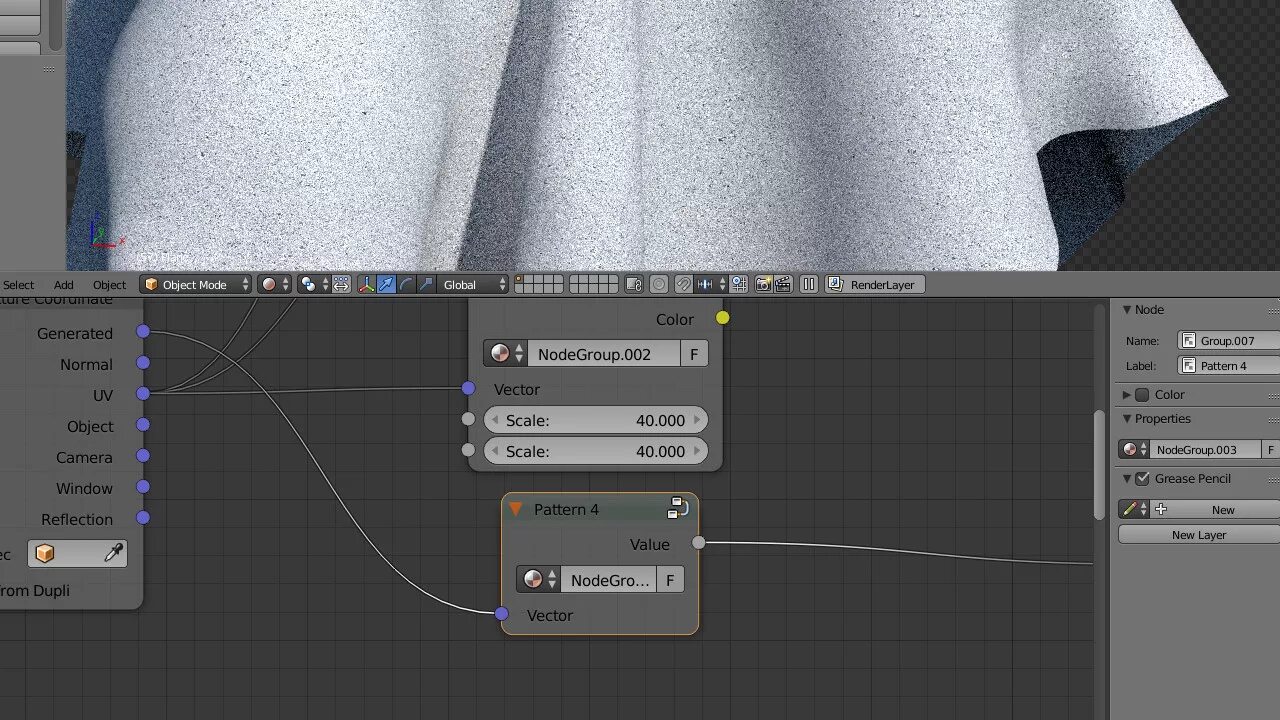This screenshot has height=720, width=1280.
Task: Open NodeGroup.003 browser icon in Properties
Action: pyautogui.click(x=1134, y=450)
